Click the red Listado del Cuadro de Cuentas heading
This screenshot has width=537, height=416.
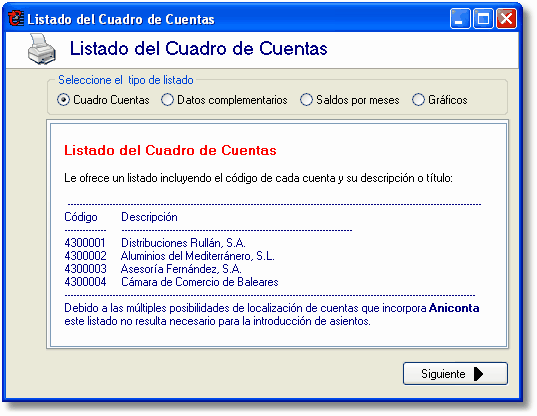click(170, 150)
